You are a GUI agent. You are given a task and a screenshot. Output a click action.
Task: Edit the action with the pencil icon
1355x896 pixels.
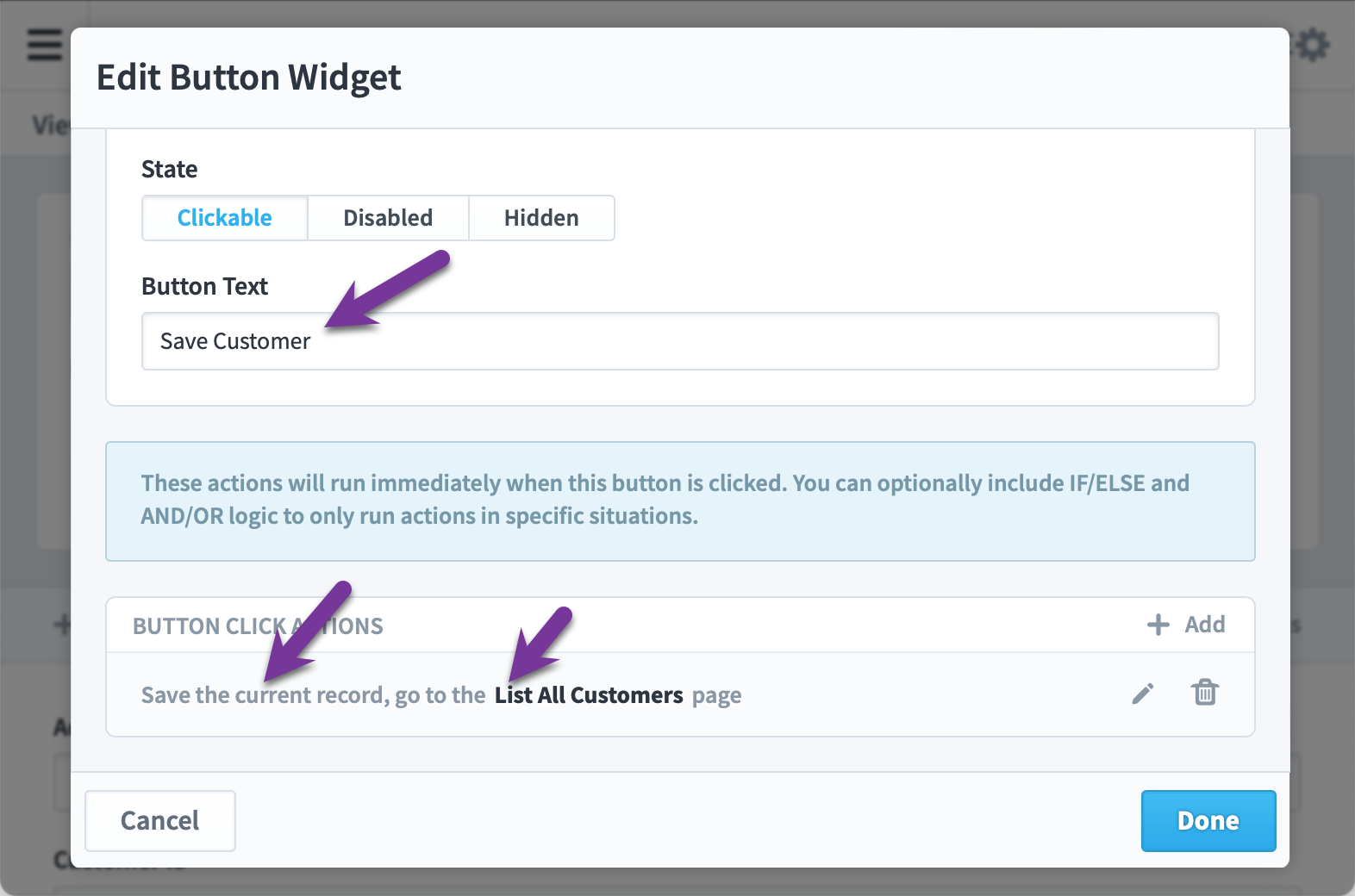tap(1143, 694)
